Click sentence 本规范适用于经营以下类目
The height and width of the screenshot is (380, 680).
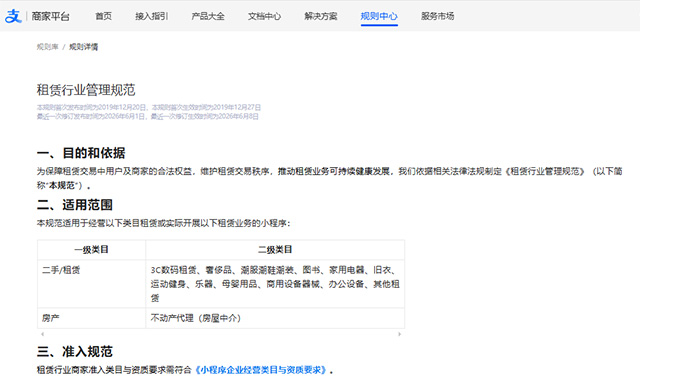163,223
